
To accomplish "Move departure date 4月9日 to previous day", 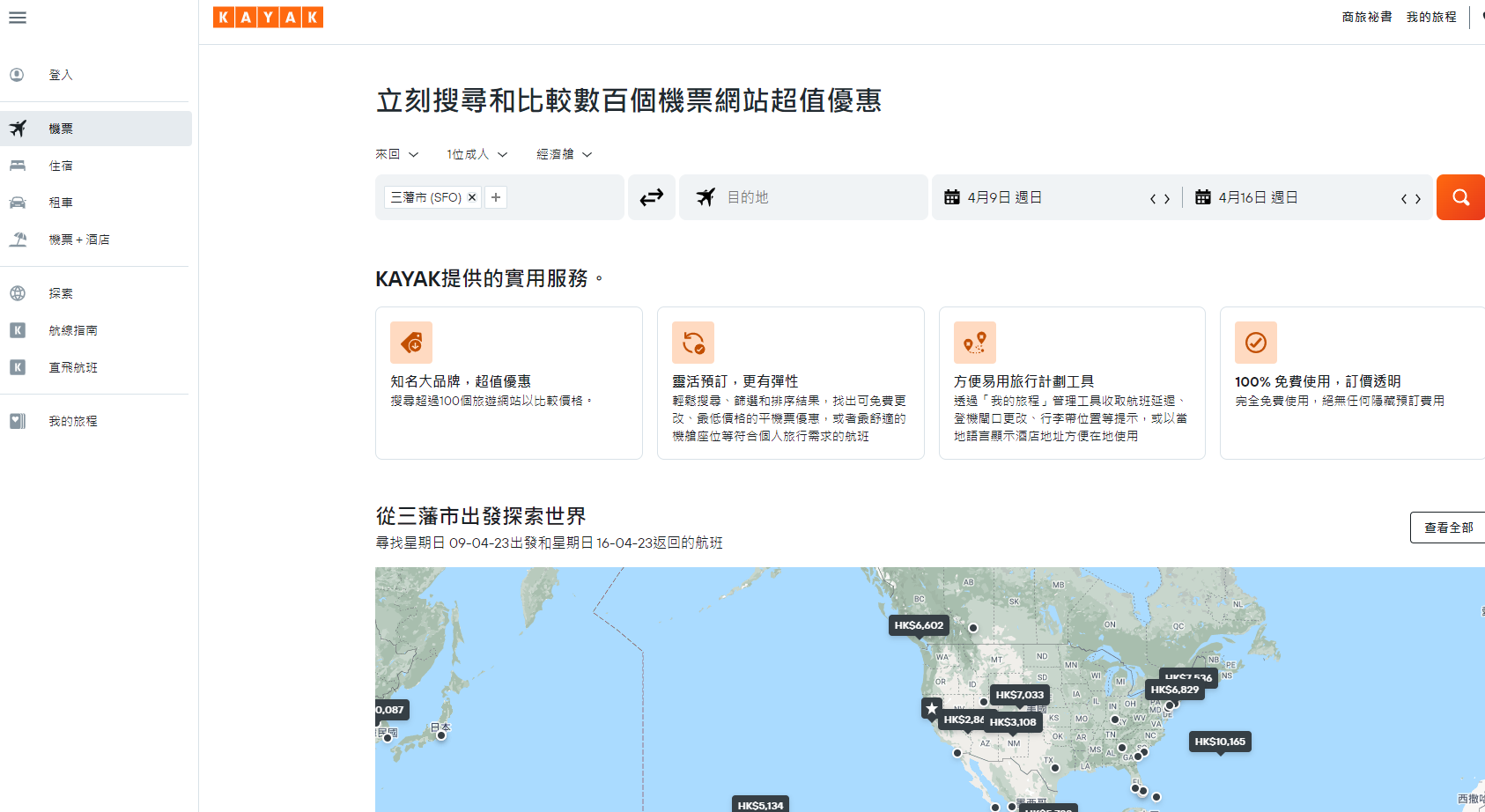I will coord(1152,199).
